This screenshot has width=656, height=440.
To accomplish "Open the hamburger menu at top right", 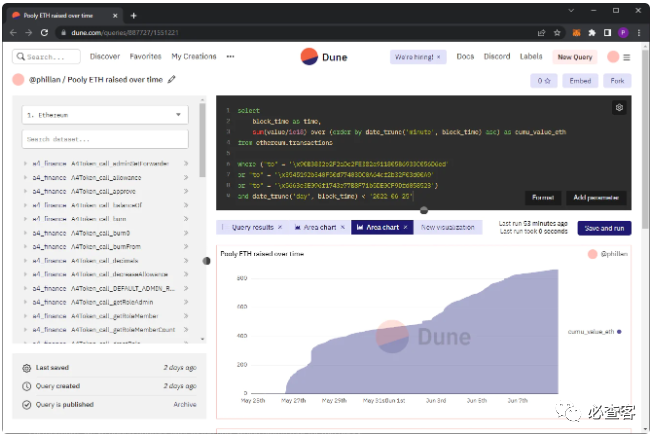I will 627,57.
